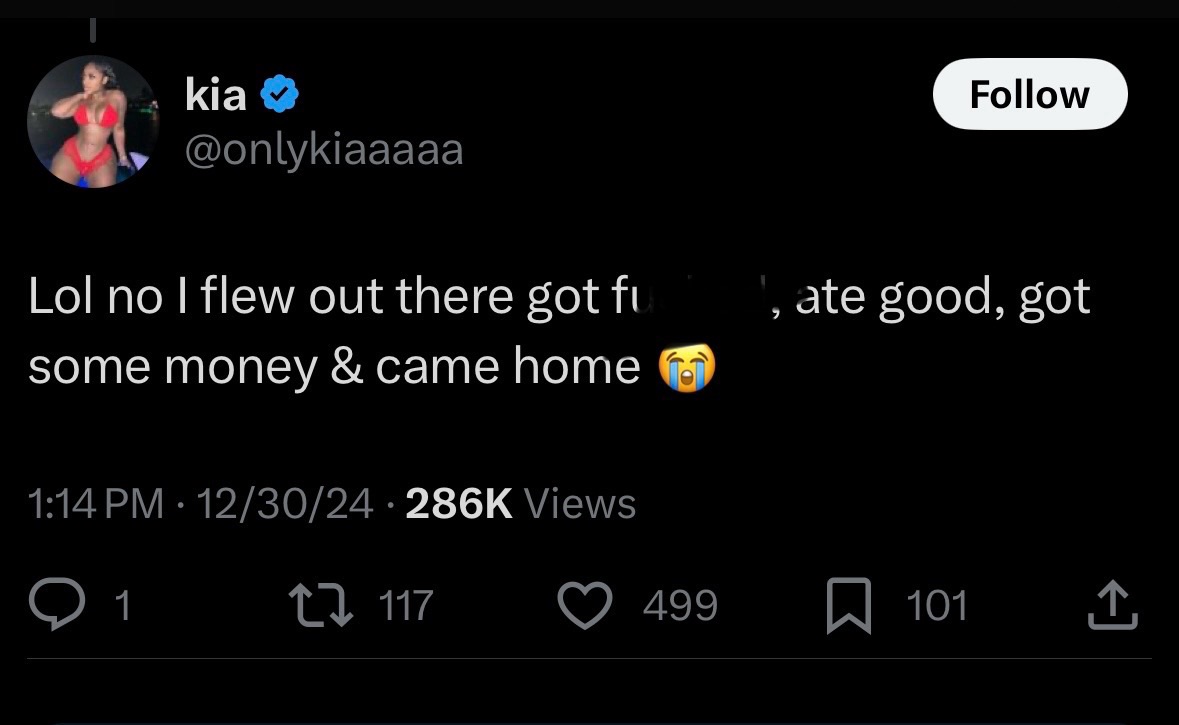
Task: Click the 499 likes count
Action: 680,606
